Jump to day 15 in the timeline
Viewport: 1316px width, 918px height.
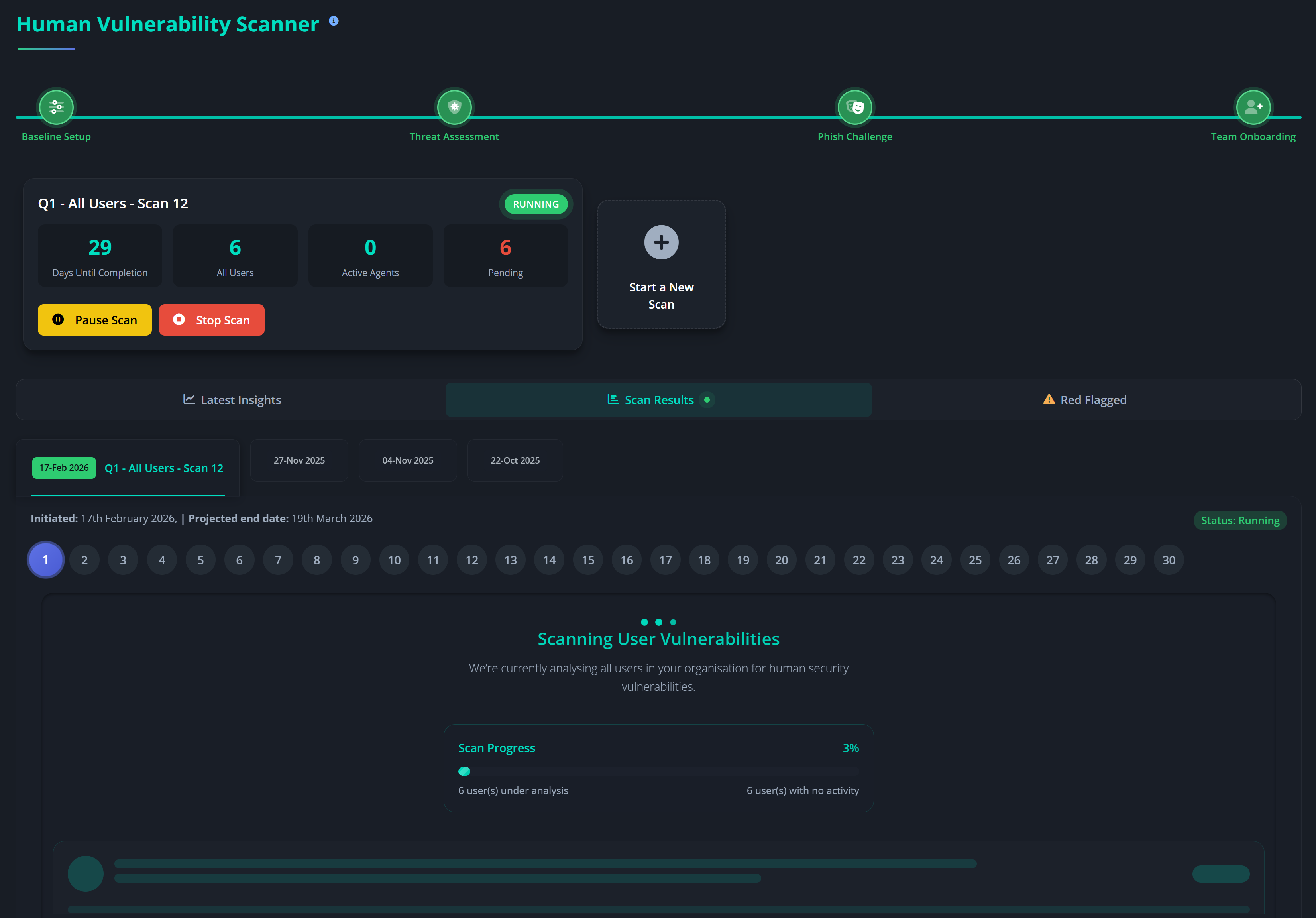click(587, 560)
